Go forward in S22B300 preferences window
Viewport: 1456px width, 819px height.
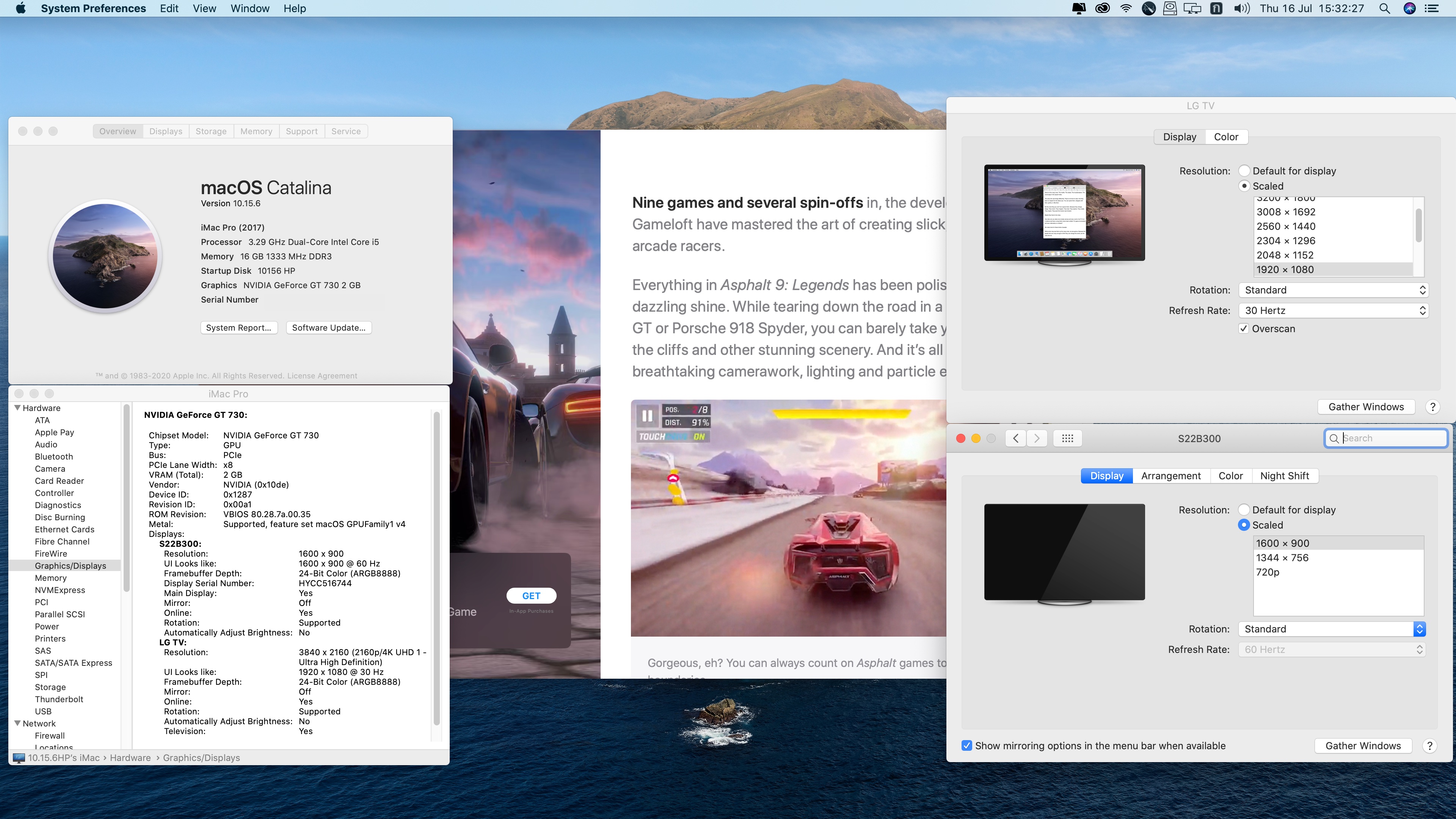[x=1037, y=438]
